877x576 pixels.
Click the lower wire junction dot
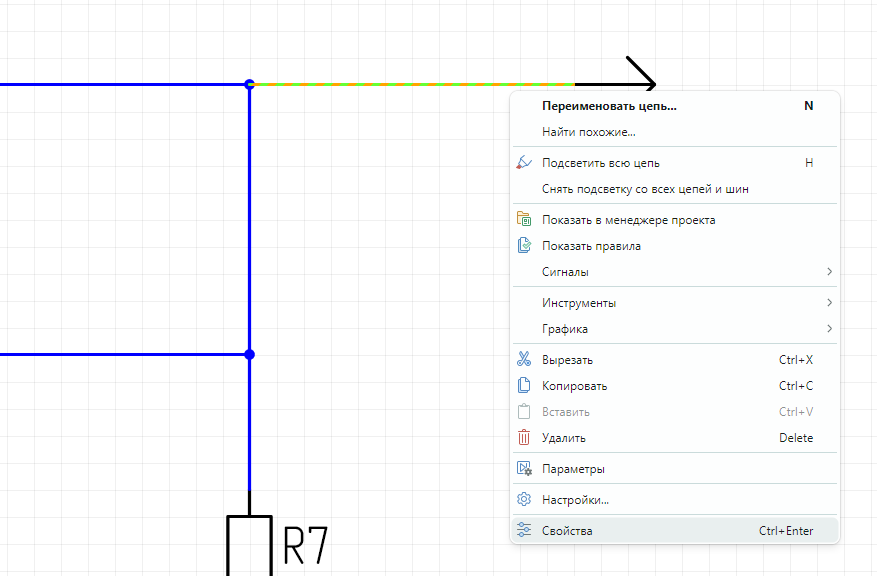point(249,355)
